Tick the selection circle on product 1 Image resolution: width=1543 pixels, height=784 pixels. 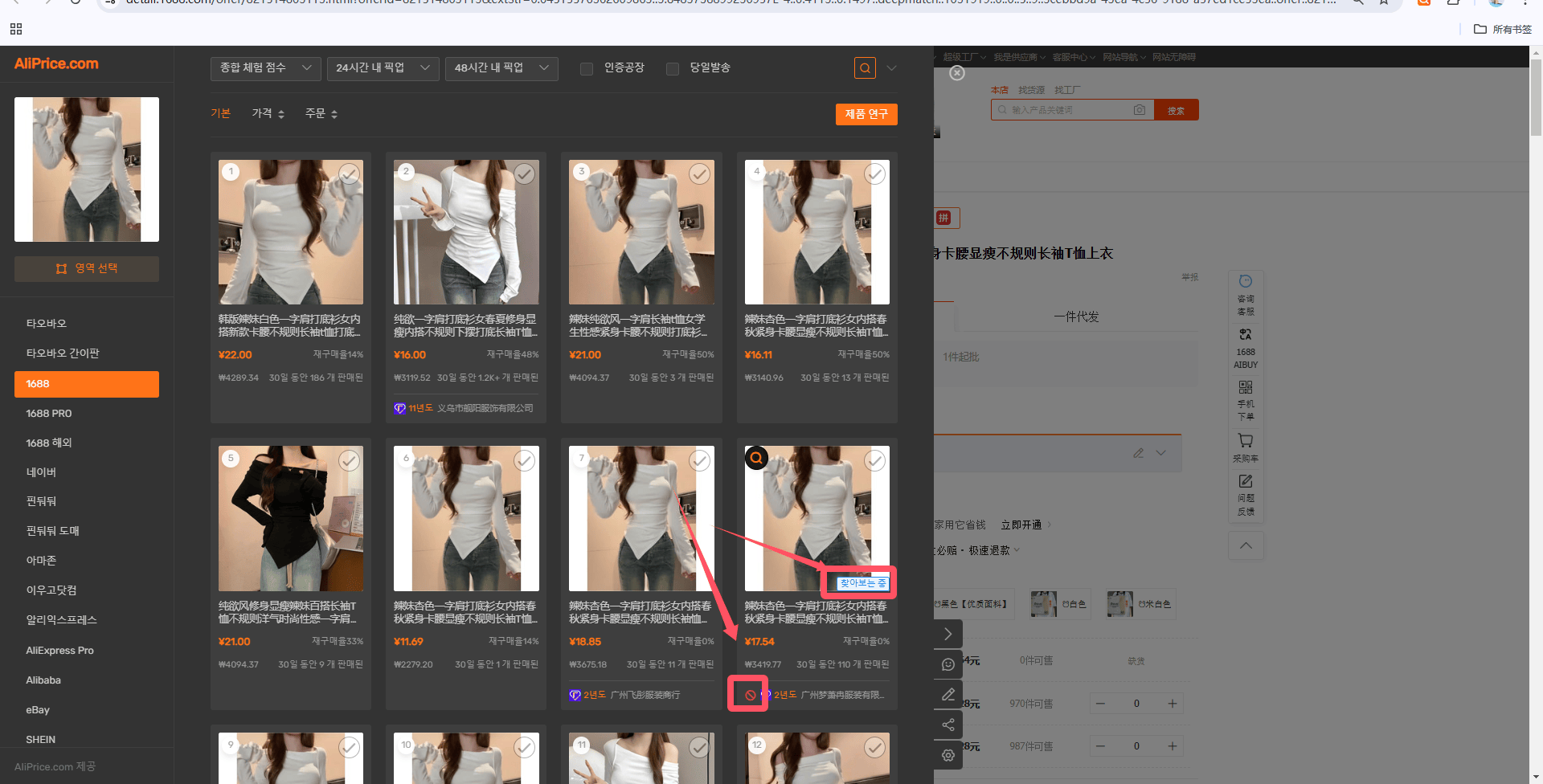click(349, 174)
